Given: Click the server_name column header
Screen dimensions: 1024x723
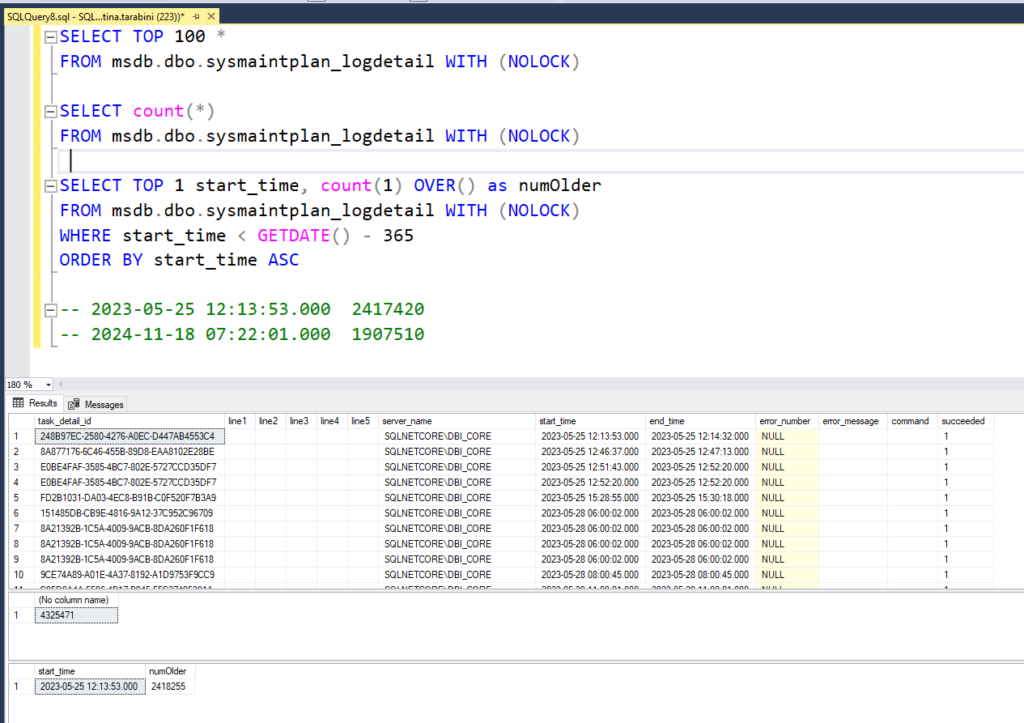Looking at the screenshot, I should click(x=407, y=421).
